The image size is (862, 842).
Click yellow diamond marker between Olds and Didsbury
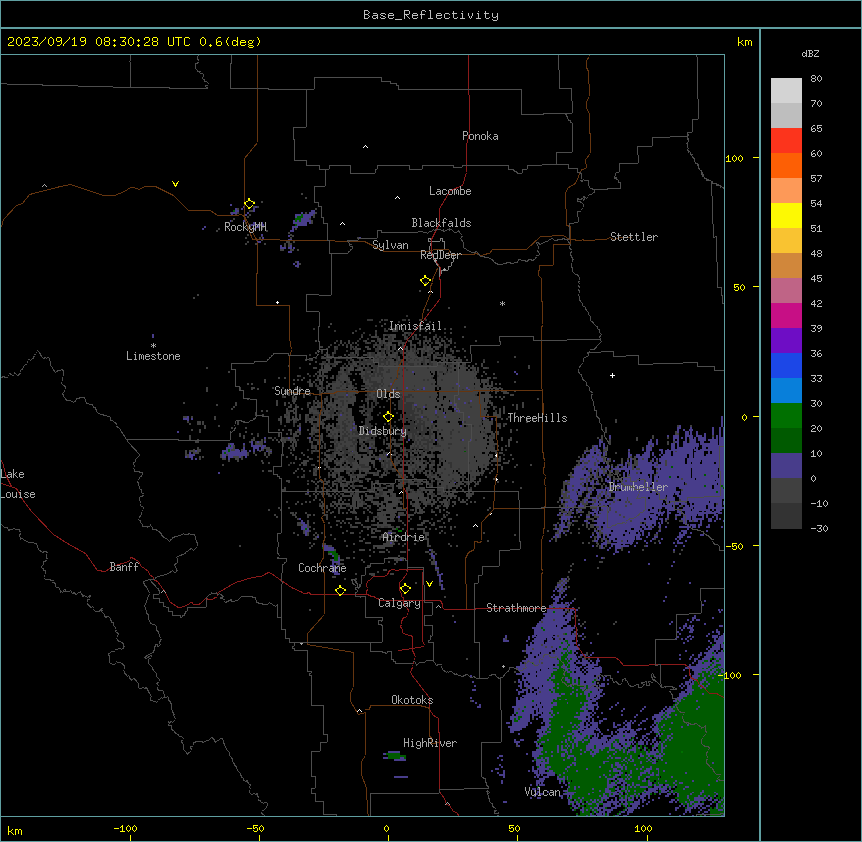tap(388, 417)
